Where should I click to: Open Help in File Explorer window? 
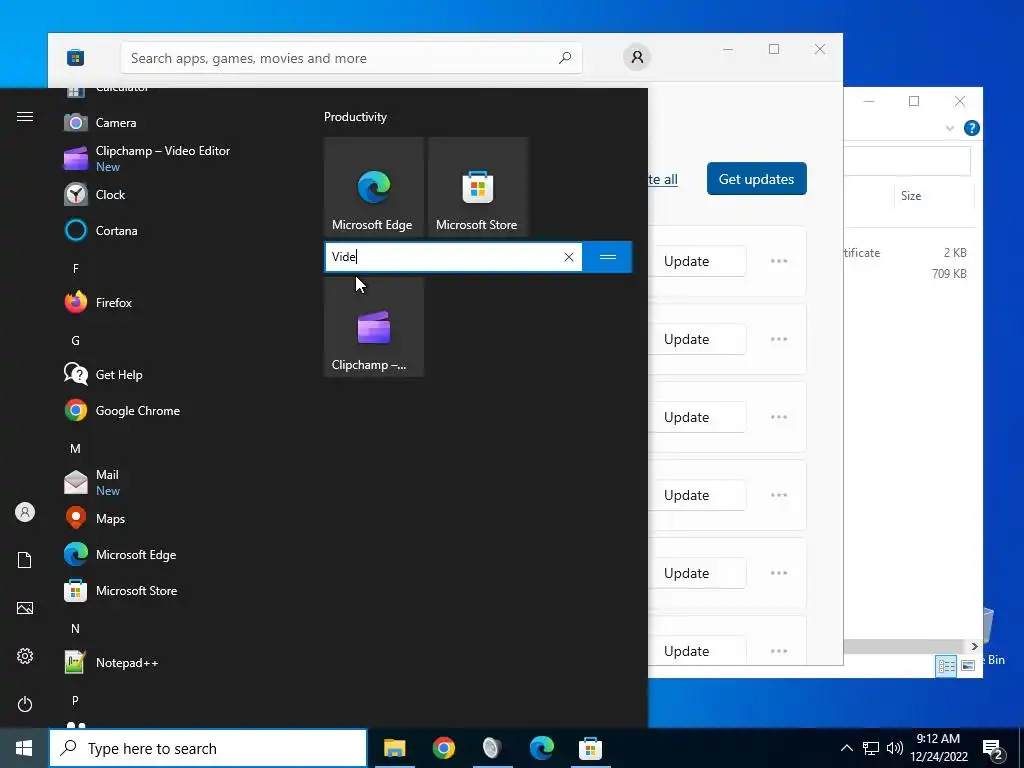971,128
